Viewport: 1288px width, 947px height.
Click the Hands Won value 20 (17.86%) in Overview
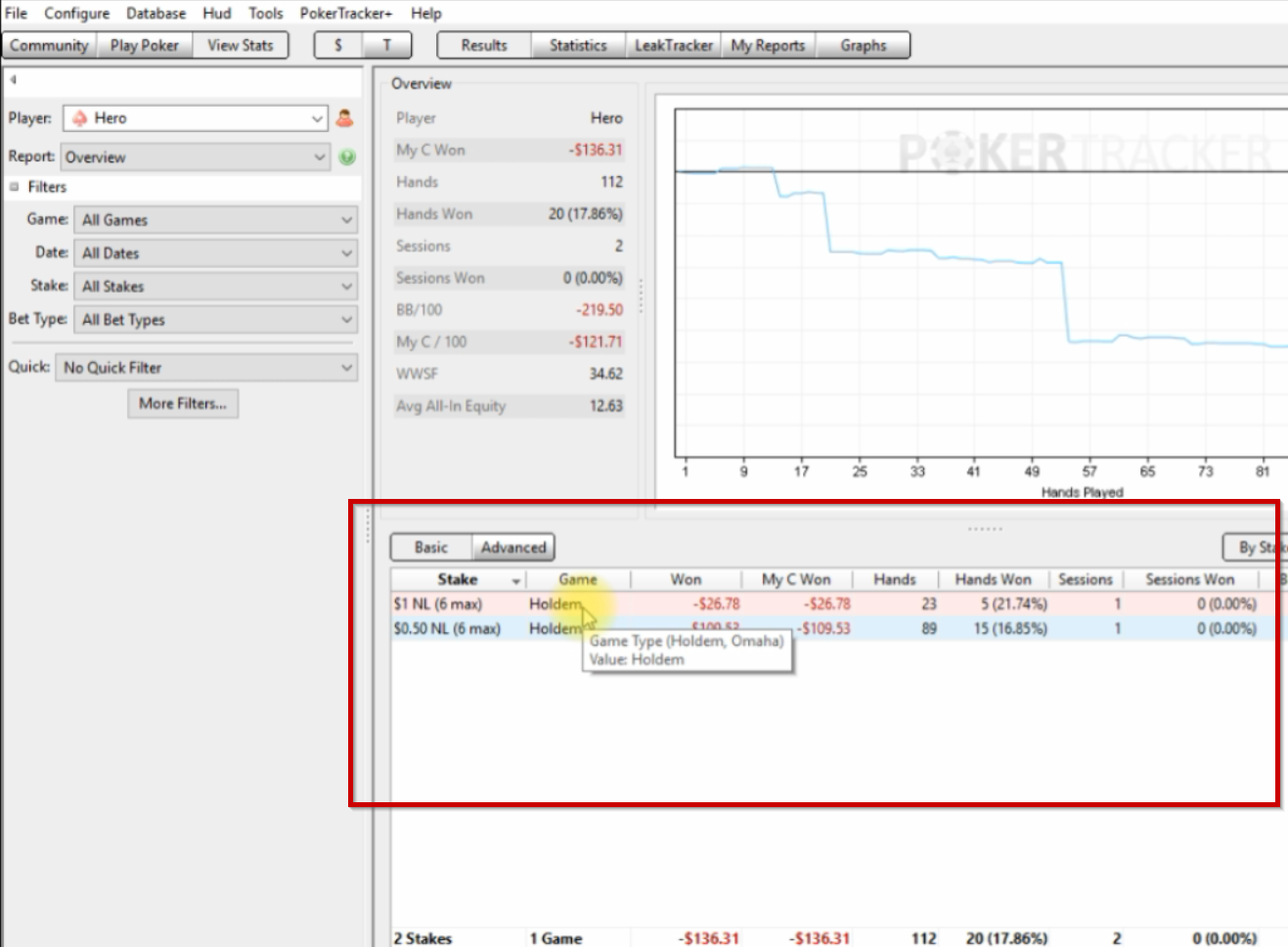(585, 214)
